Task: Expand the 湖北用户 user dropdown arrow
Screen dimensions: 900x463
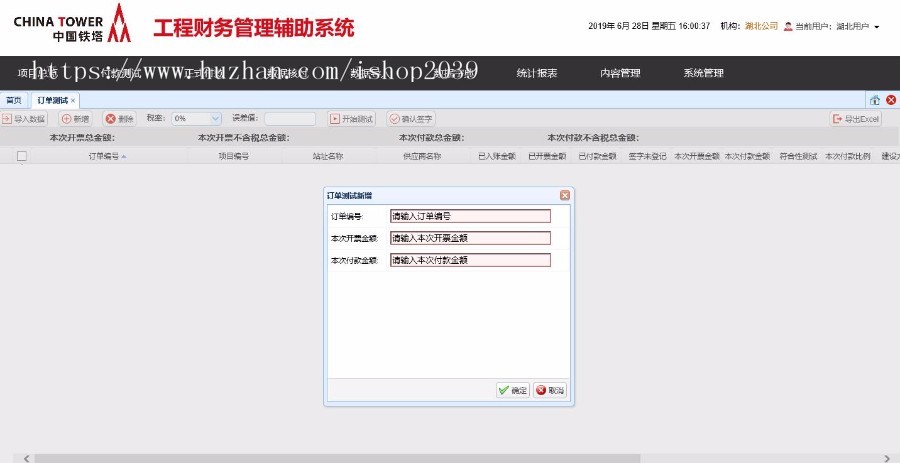Action: pos(876,27)
